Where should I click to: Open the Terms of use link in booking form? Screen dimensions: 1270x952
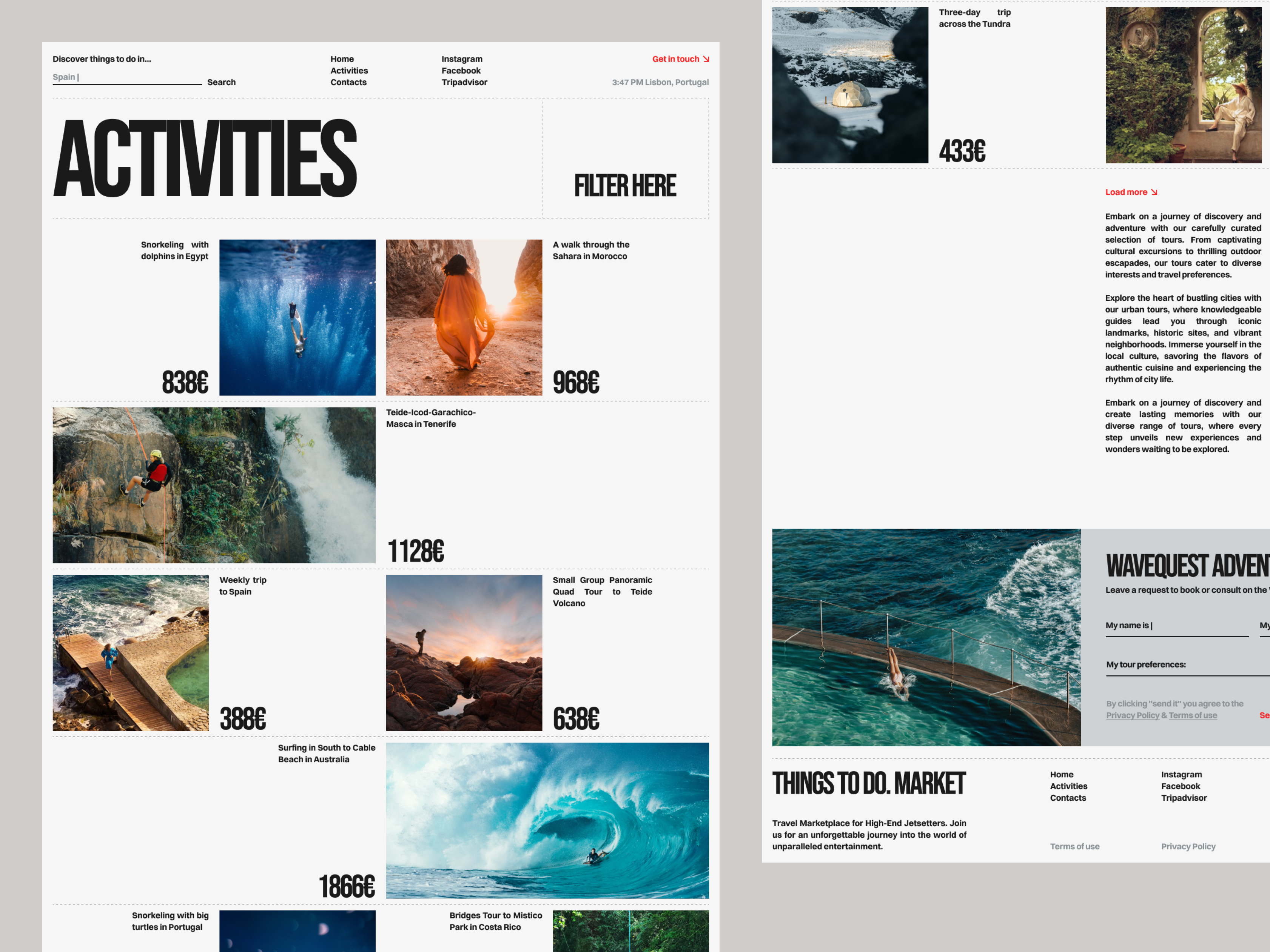1193,715
